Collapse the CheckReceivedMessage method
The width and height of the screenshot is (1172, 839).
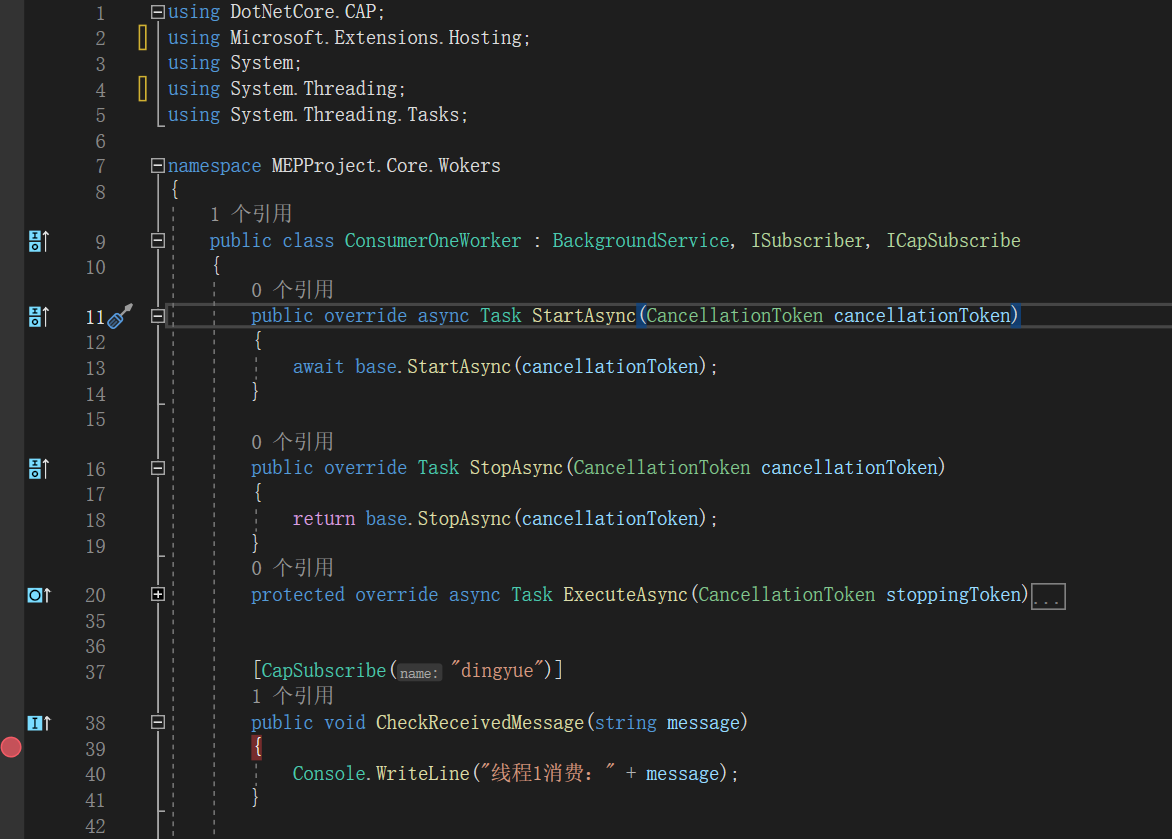pyautogui.click(x=156, y=722)
